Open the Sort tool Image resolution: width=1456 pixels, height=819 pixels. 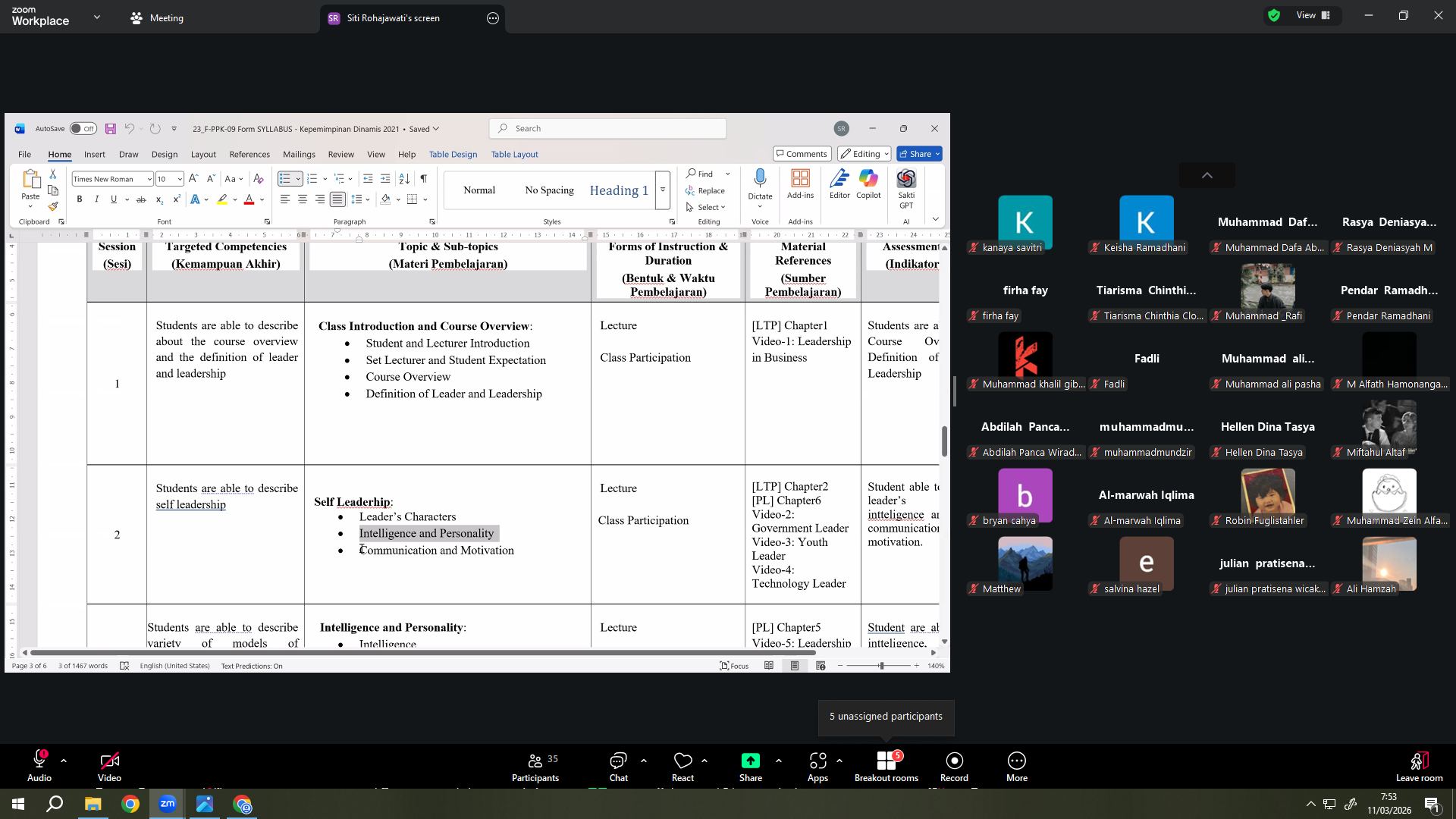[x=404, y=179]
